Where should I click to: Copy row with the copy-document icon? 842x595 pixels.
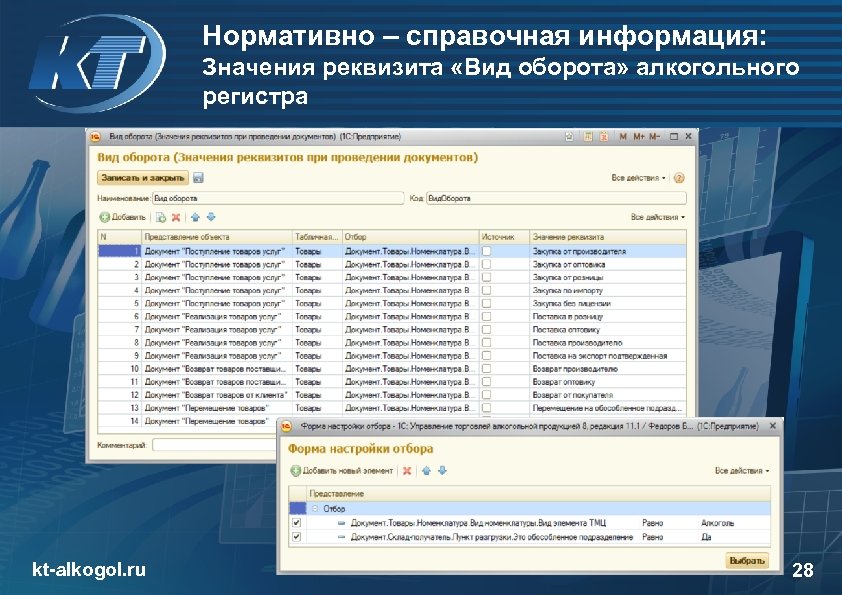pyautogui.click(x=161, y=217)
